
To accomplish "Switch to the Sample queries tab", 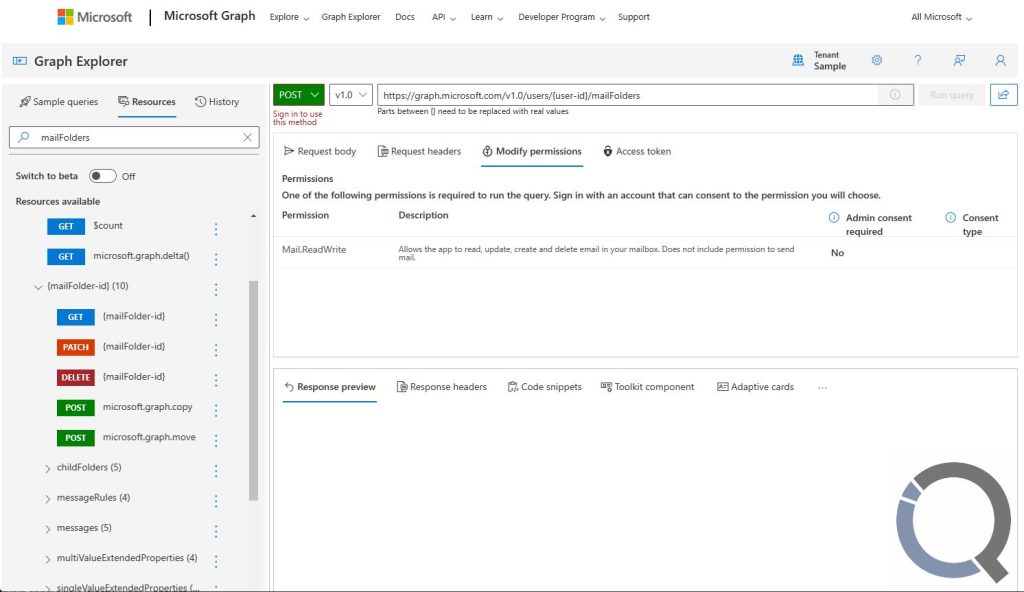I will point(59,101).
